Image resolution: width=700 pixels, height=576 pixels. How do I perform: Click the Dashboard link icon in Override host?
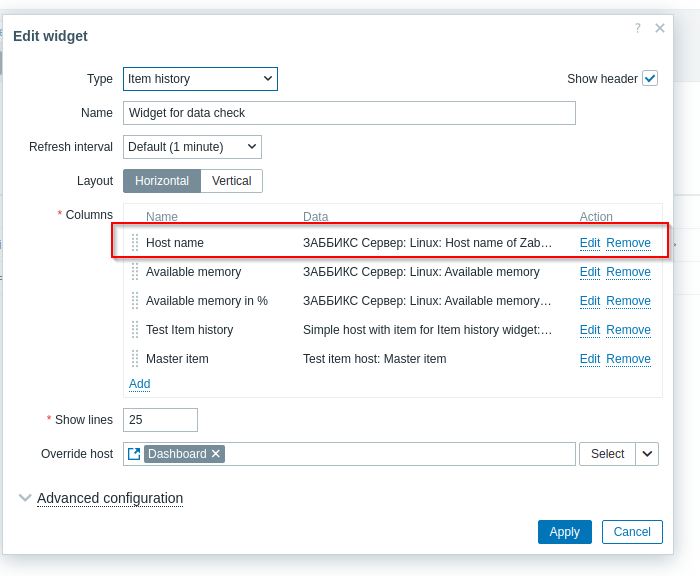pyautogui.click(x=134, y=454)
